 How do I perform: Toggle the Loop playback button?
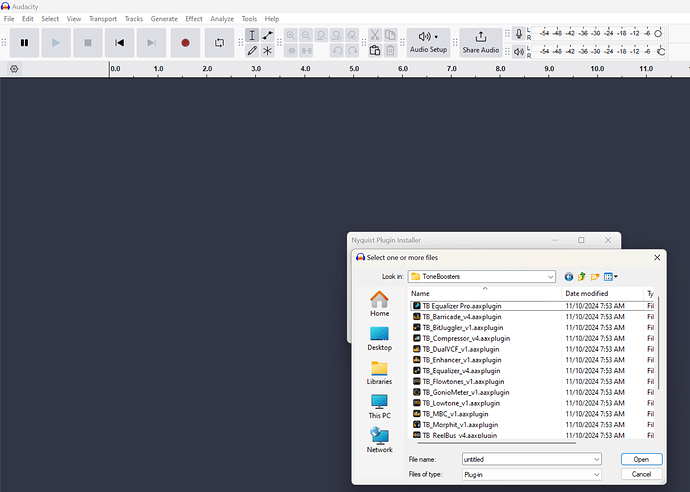219,43
